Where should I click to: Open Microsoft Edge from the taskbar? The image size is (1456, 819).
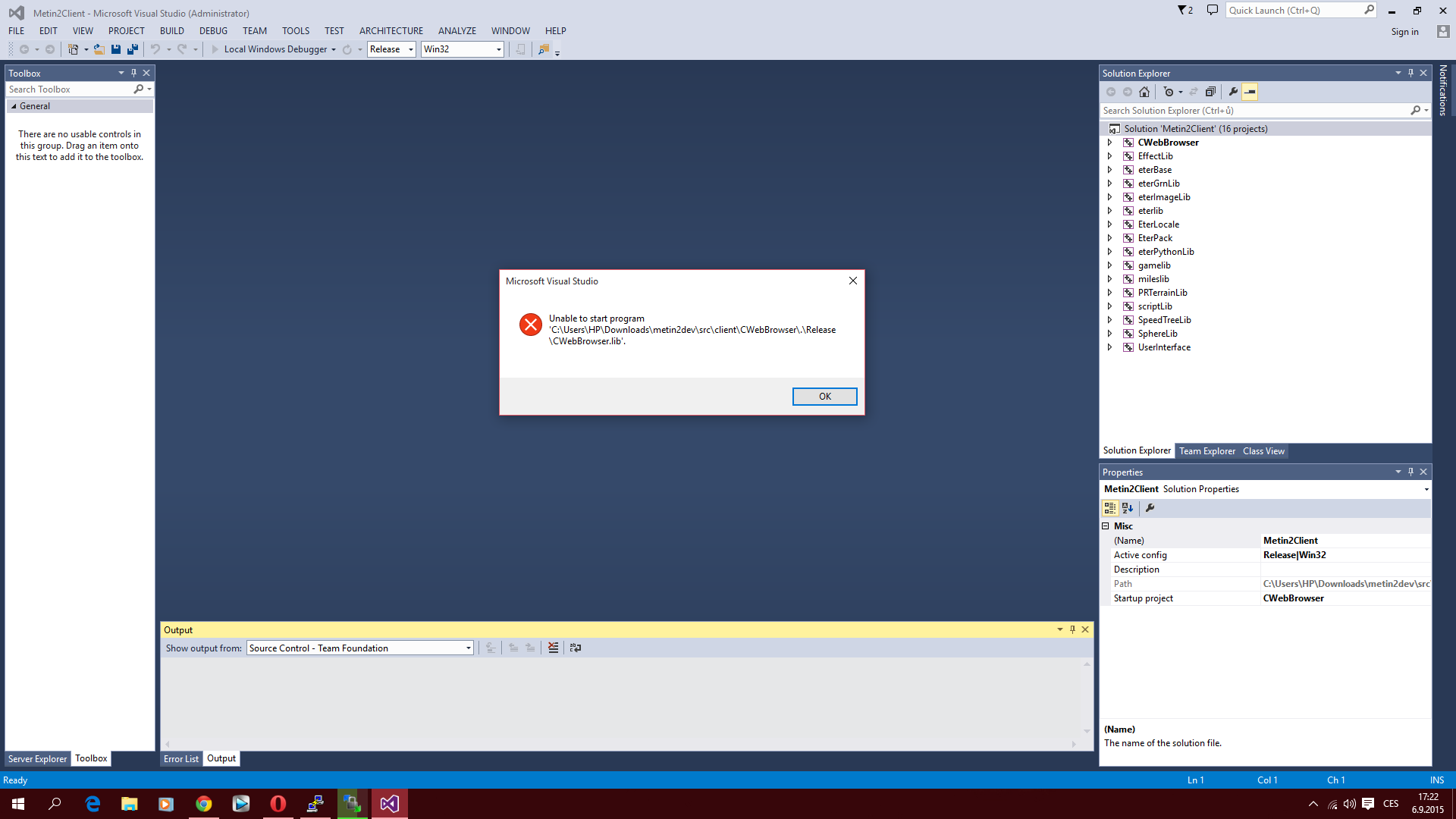93,804
